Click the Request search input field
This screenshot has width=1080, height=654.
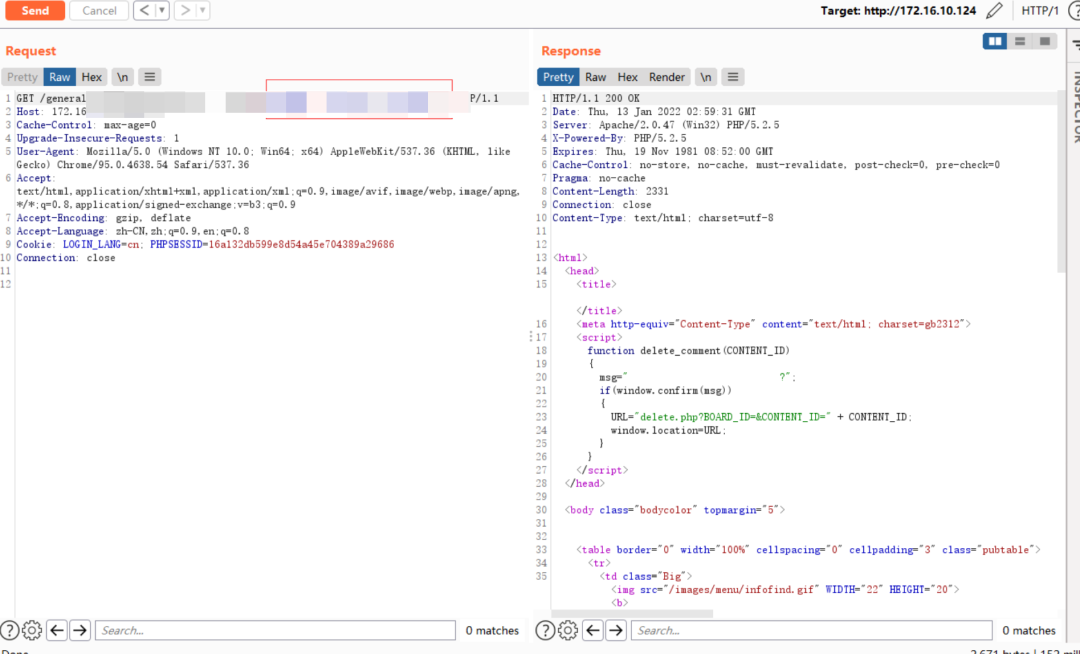[275, 630]
